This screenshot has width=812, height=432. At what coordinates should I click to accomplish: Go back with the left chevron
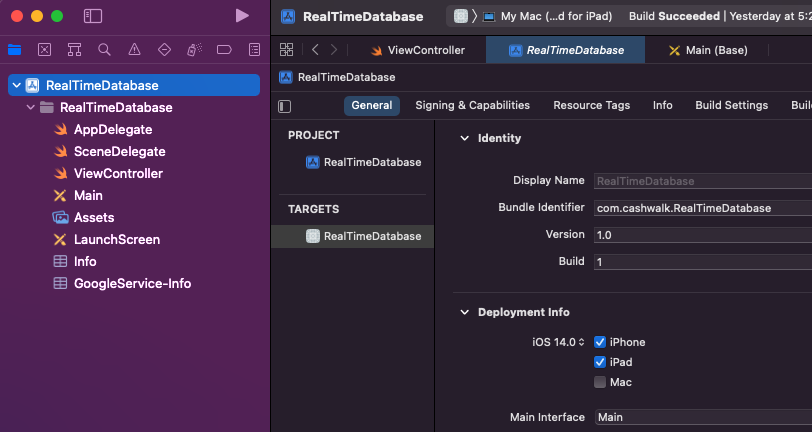[315, 50]
